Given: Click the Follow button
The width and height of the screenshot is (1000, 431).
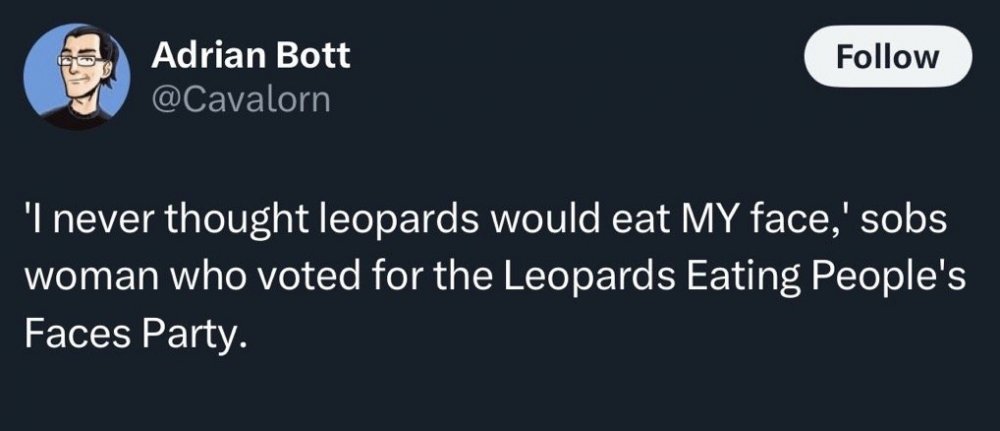Looking at the screenshot, I should [888, 57].
